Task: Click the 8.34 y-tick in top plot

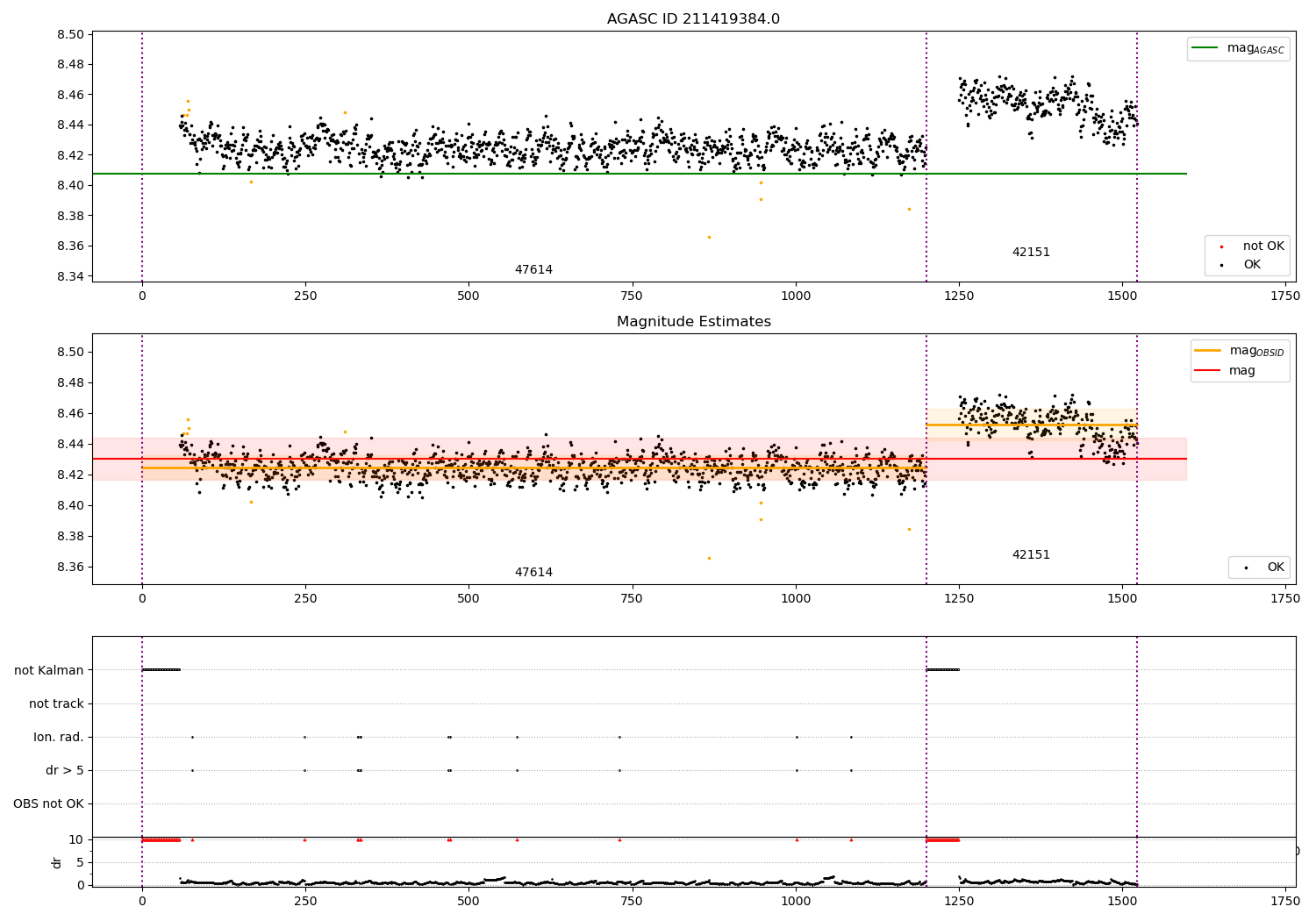Action: click(x=69, y=276)
